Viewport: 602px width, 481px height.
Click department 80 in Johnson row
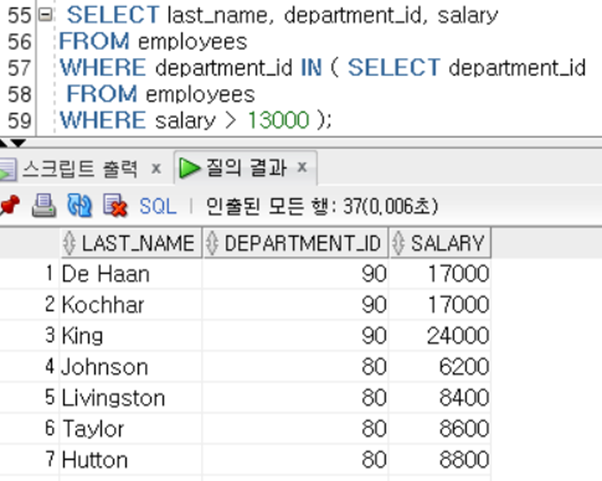374,367
